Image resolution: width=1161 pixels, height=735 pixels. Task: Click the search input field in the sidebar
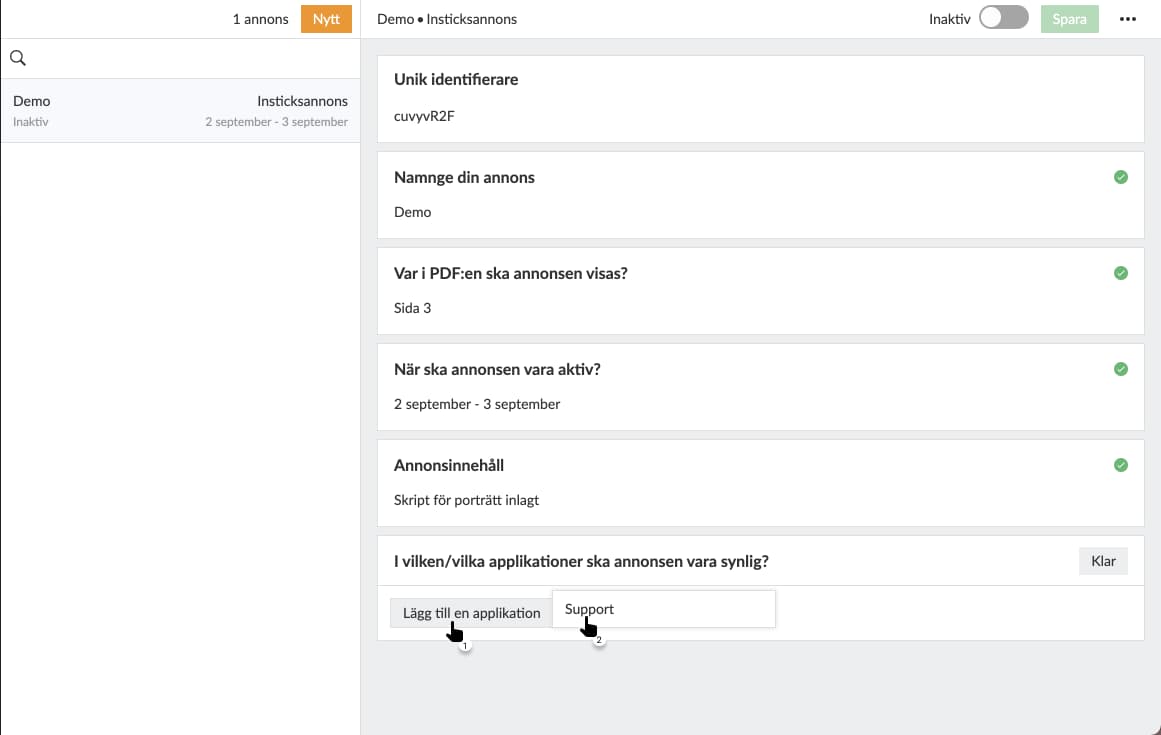coord(180,58)
